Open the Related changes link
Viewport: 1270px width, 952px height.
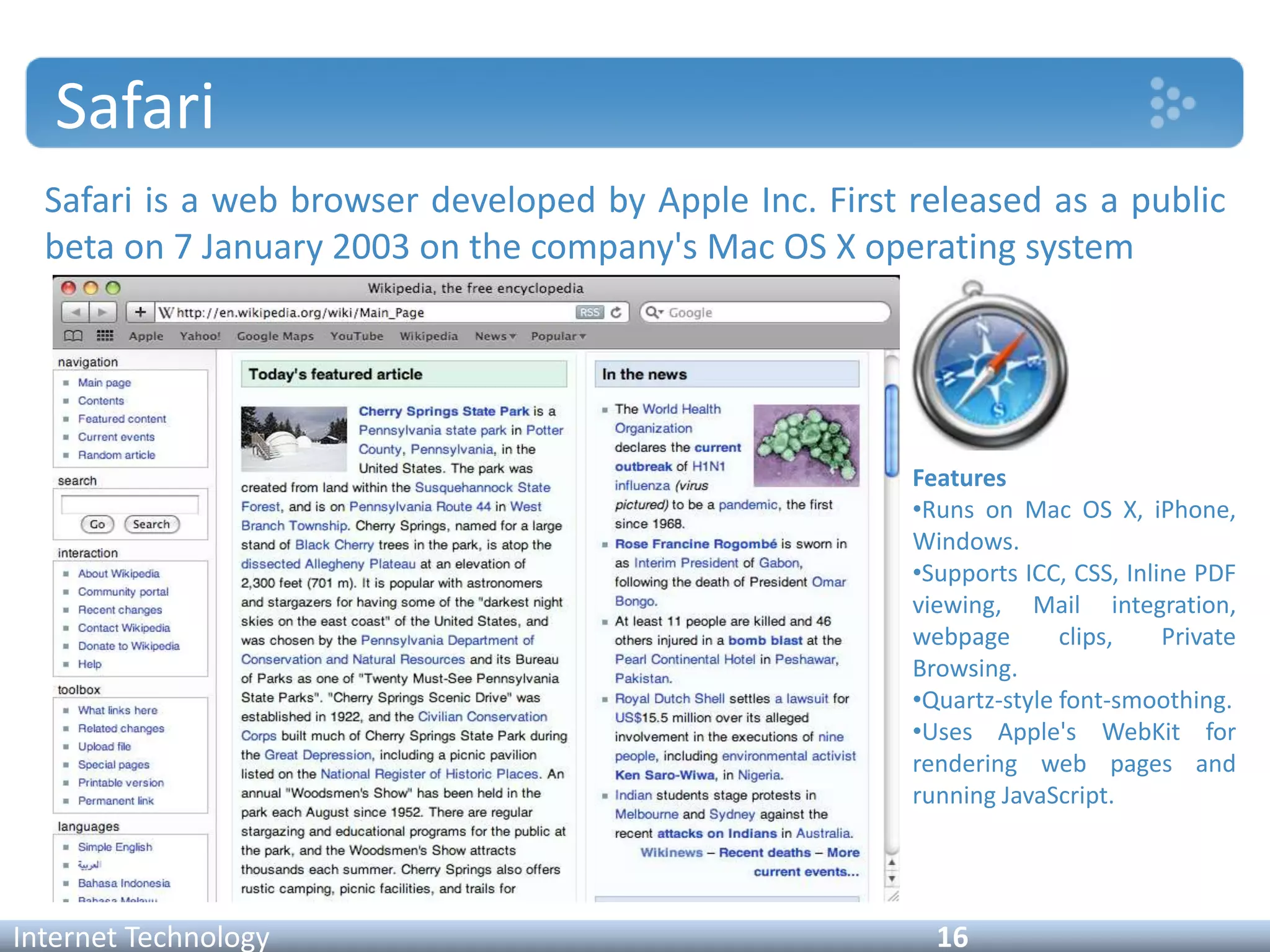click(121, 728)
